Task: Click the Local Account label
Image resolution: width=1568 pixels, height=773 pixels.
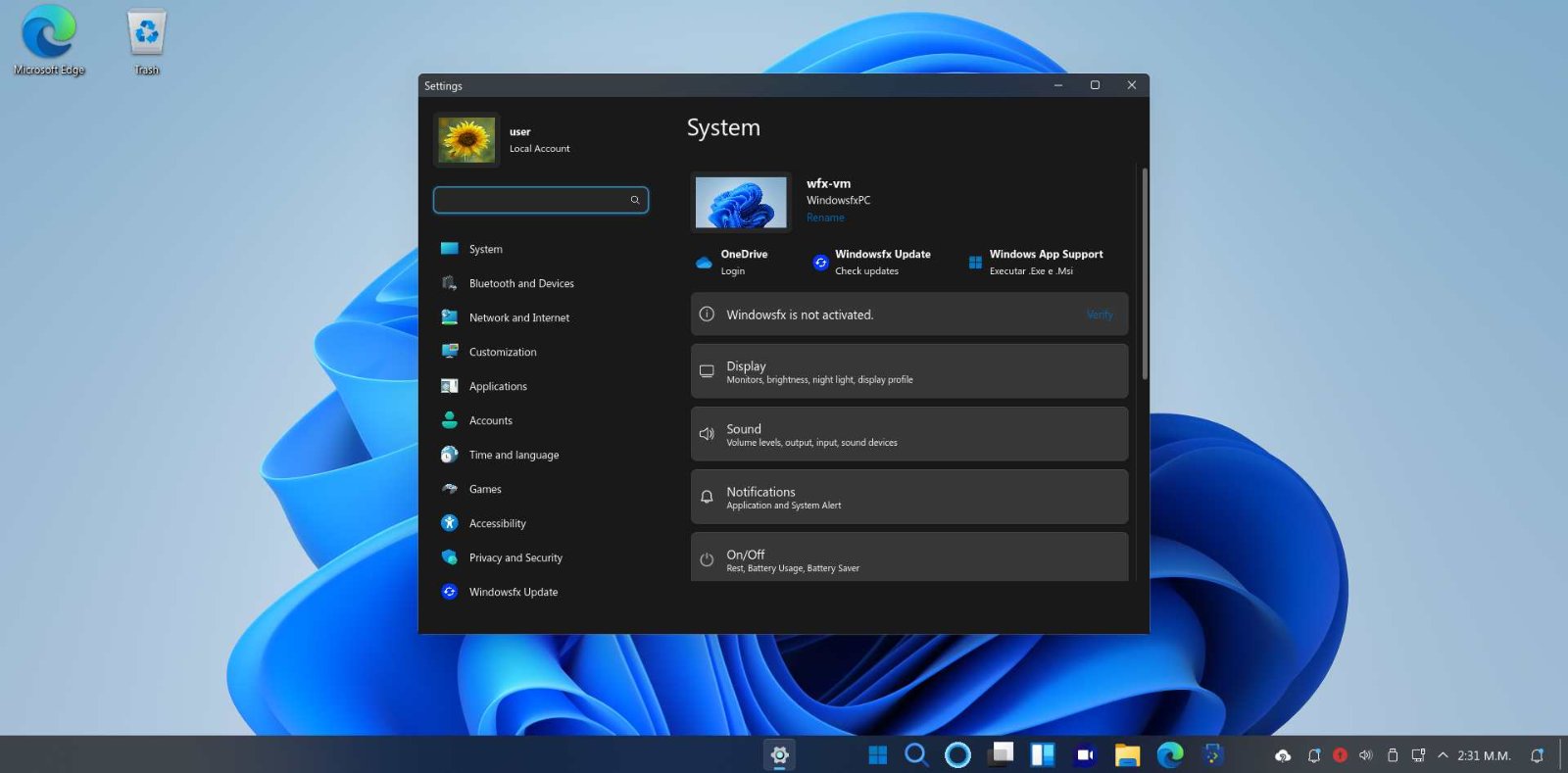Action: click(x=539, y=149)
